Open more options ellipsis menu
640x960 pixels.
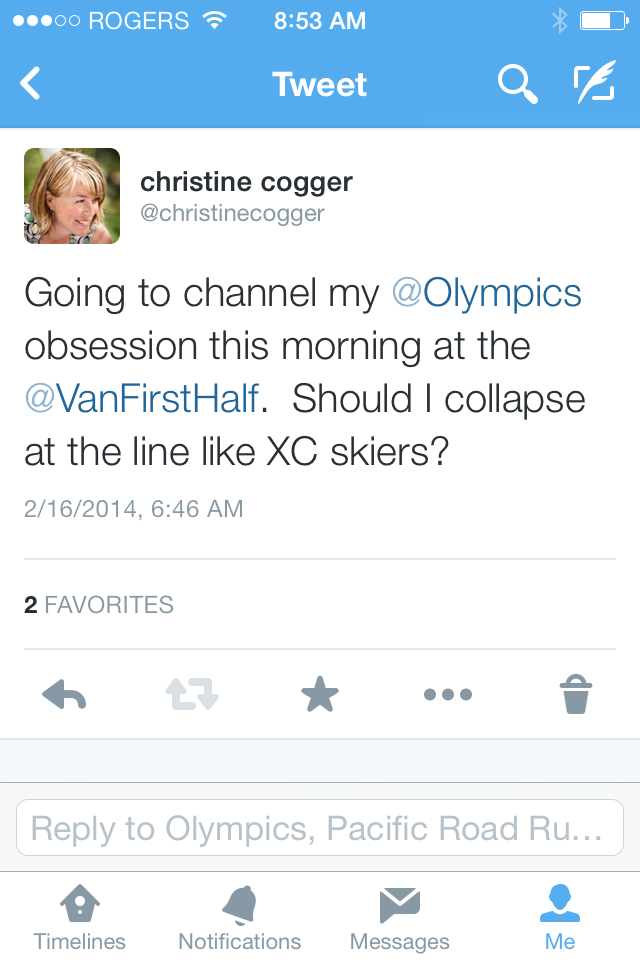447,694
